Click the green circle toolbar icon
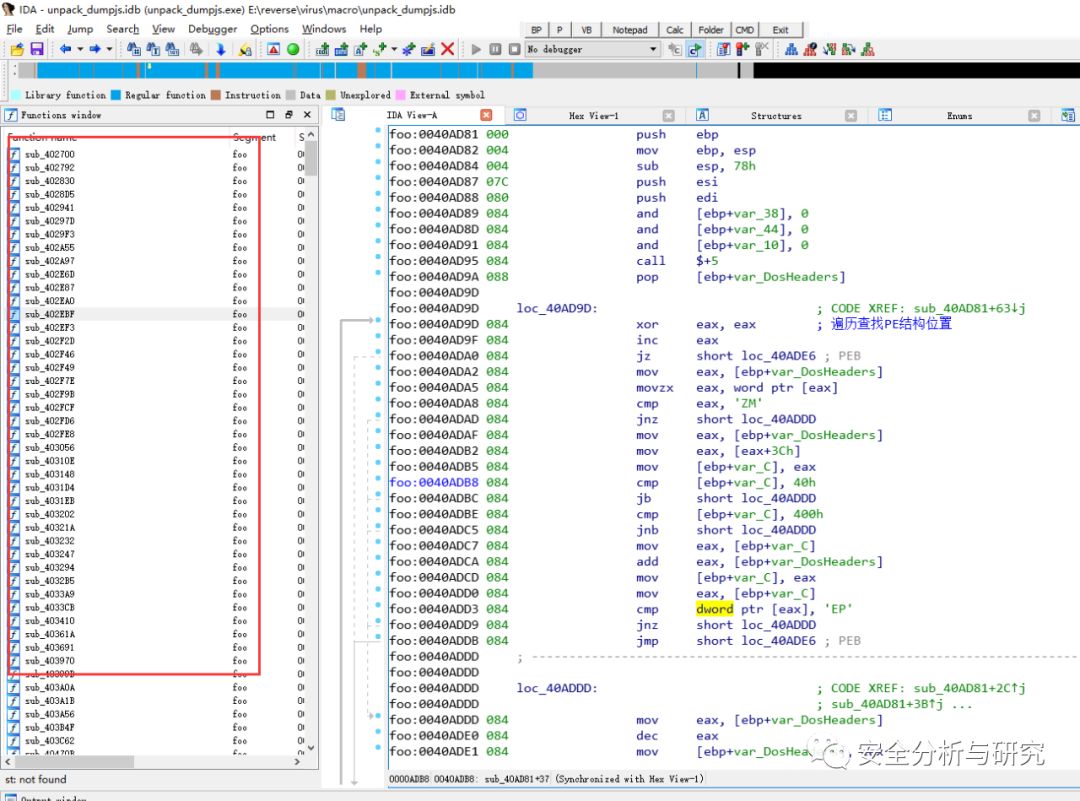Image resolution: width=1080 pixels, height=801 pixels. [293, 49]
